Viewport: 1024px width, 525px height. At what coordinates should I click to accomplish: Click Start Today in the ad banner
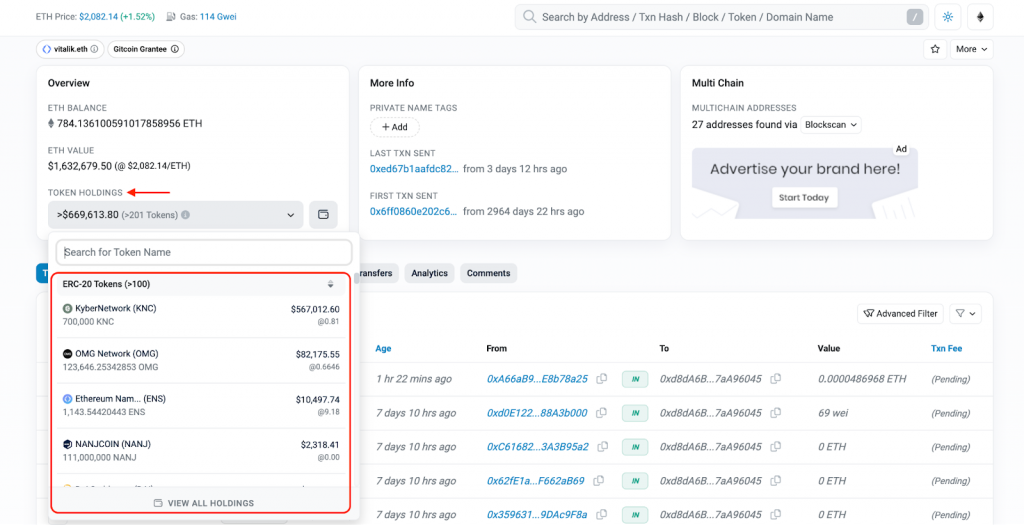(804, 197)
